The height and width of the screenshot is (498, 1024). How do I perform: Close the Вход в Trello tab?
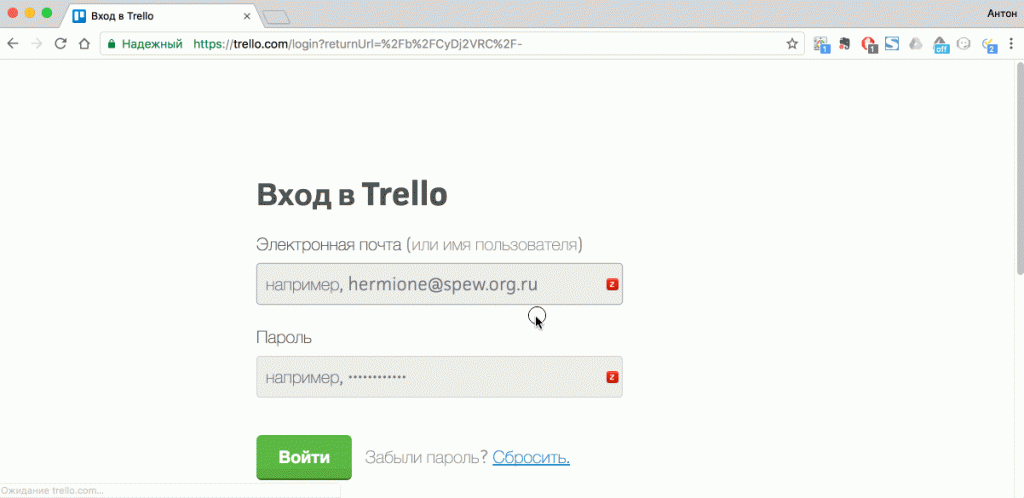point(247,16)
